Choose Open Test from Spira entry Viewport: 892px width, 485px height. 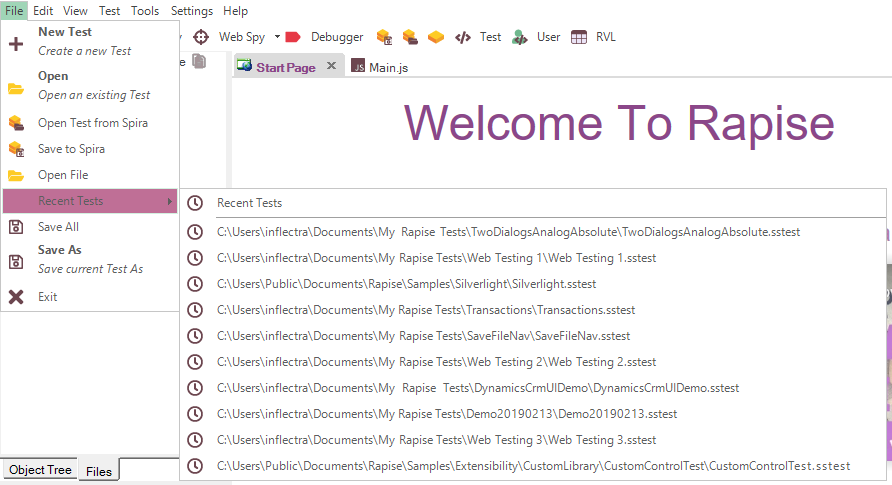click(x=90, y=123)
